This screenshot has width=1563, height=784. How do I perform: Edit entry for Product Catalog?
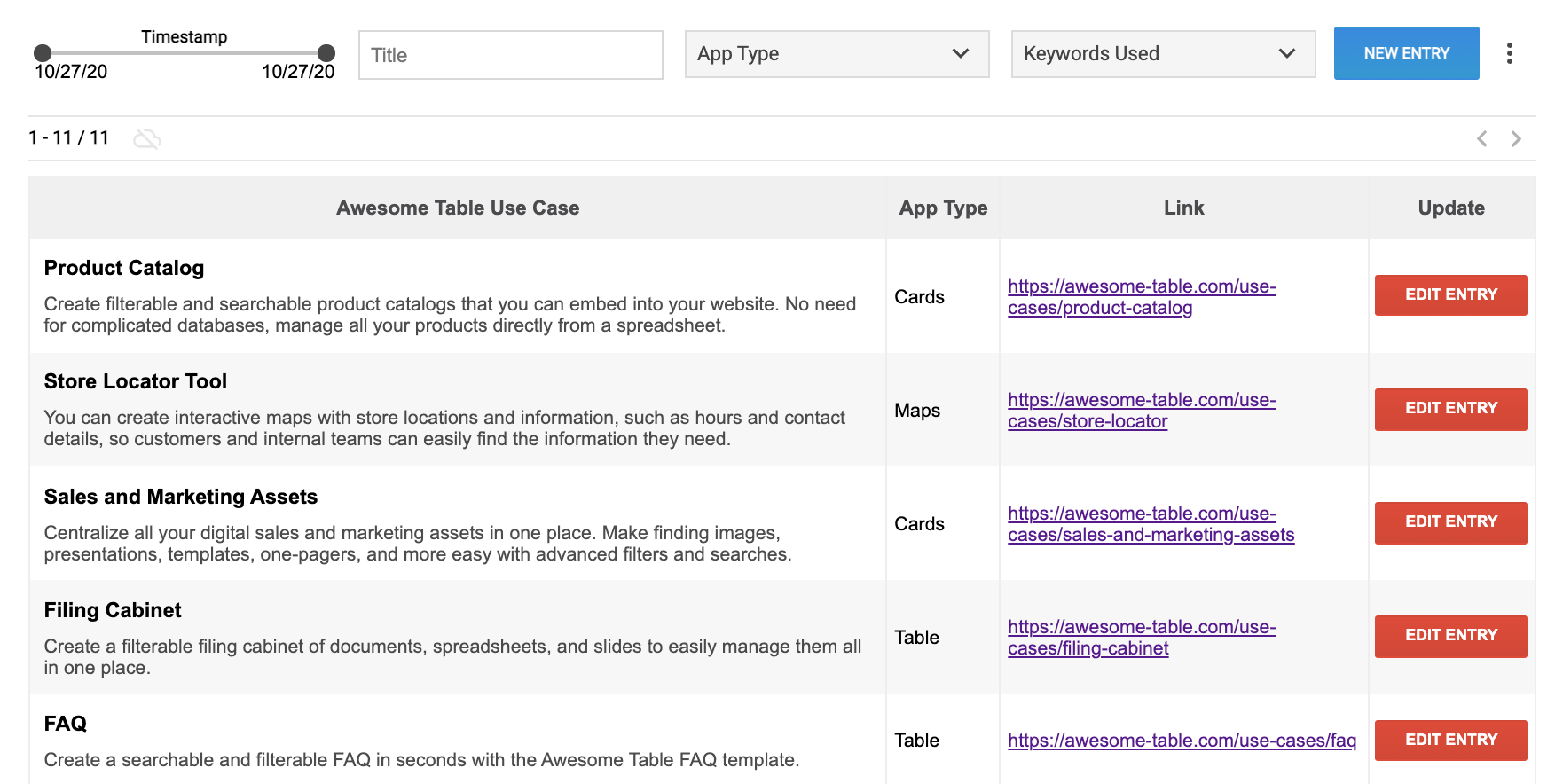[x=1450, y=294]
